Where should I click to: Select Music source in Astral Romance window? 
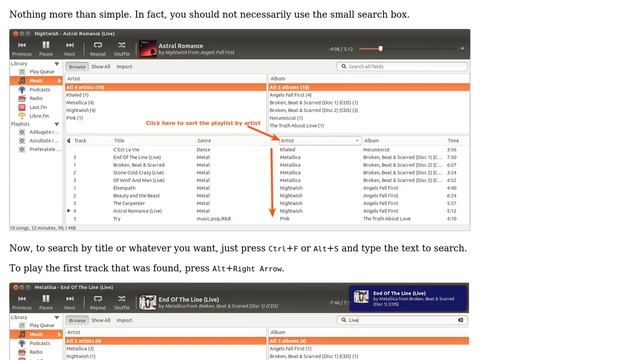click(x=36, y=81)
